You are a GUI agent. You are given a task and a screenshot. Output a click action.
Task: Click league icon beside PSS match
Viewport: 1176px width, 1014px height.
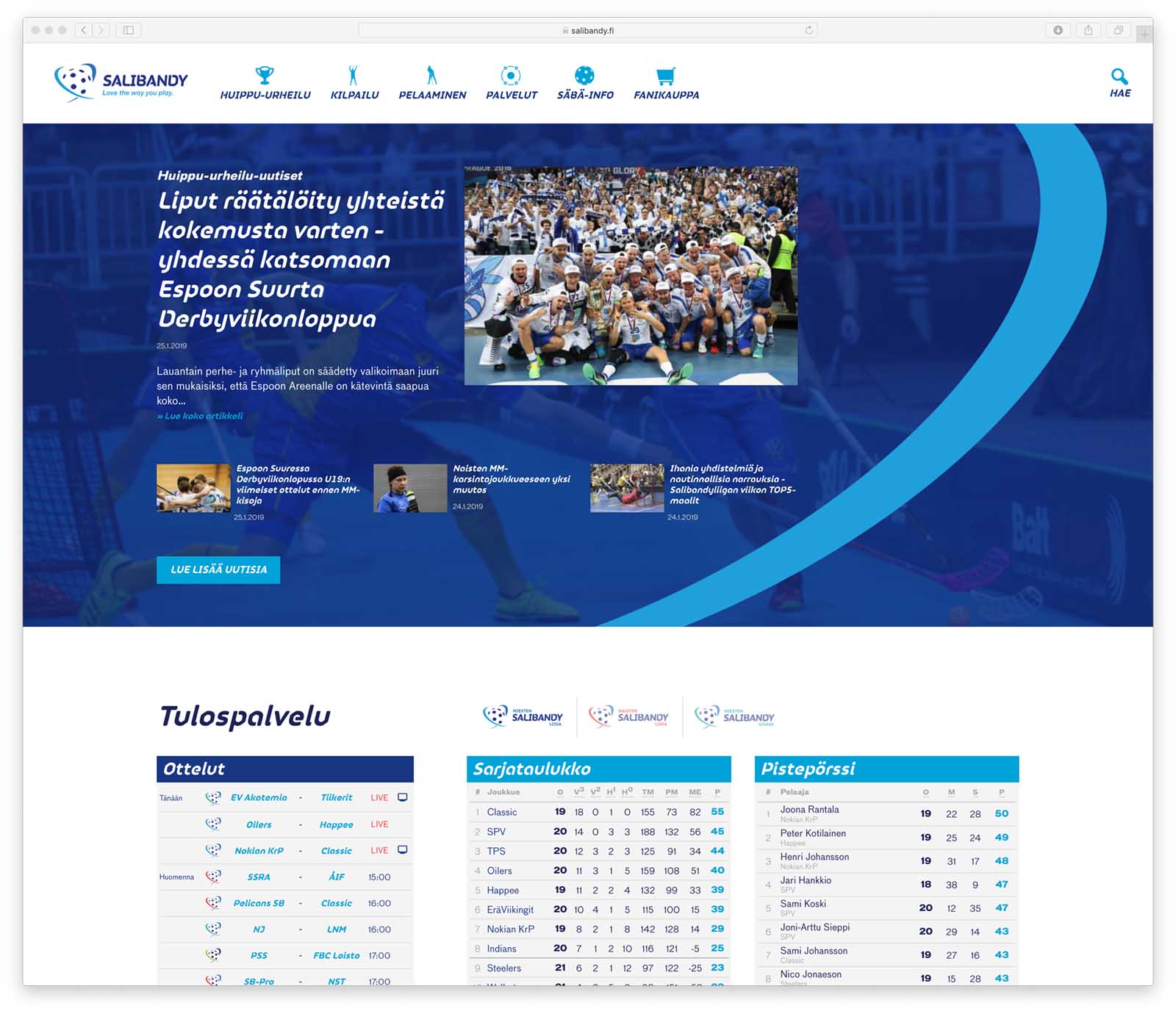pyautogui.click(x=213, y=955)
